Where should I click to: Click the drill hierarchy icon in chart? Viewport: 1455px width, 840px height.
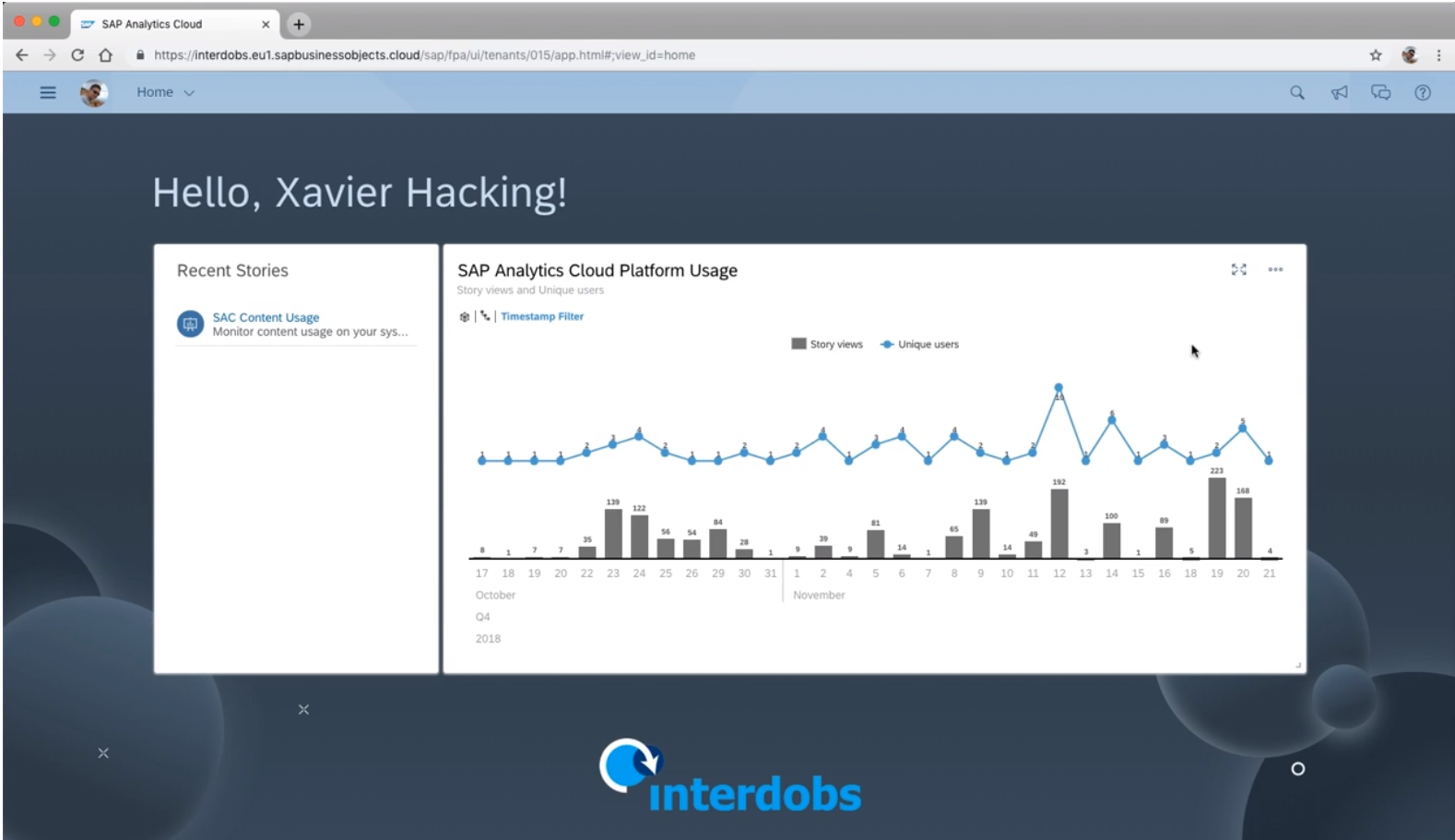pyautogui.click(x=485, y=316)
